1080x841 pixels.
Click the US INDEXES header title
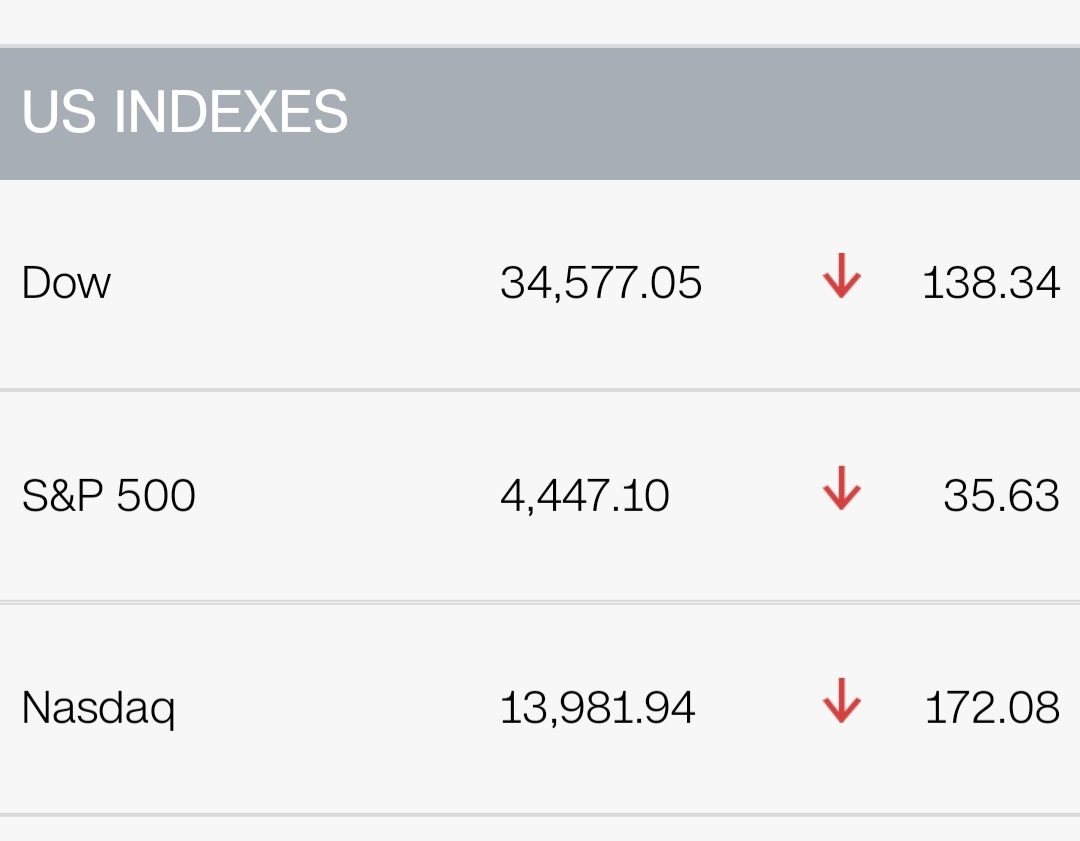pos(185,112)
